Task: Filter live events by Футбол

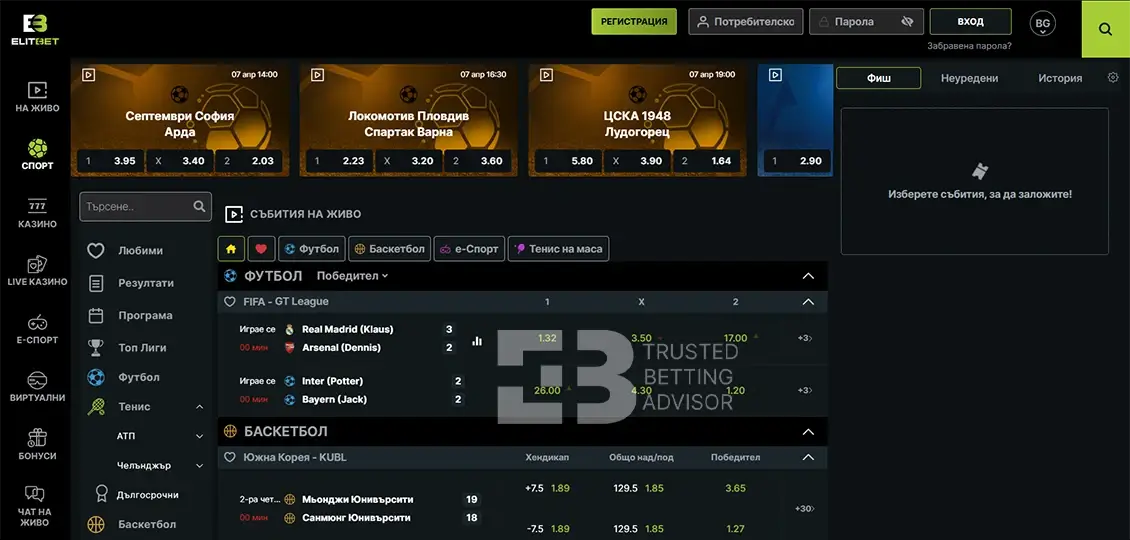Action: [311, 249]
